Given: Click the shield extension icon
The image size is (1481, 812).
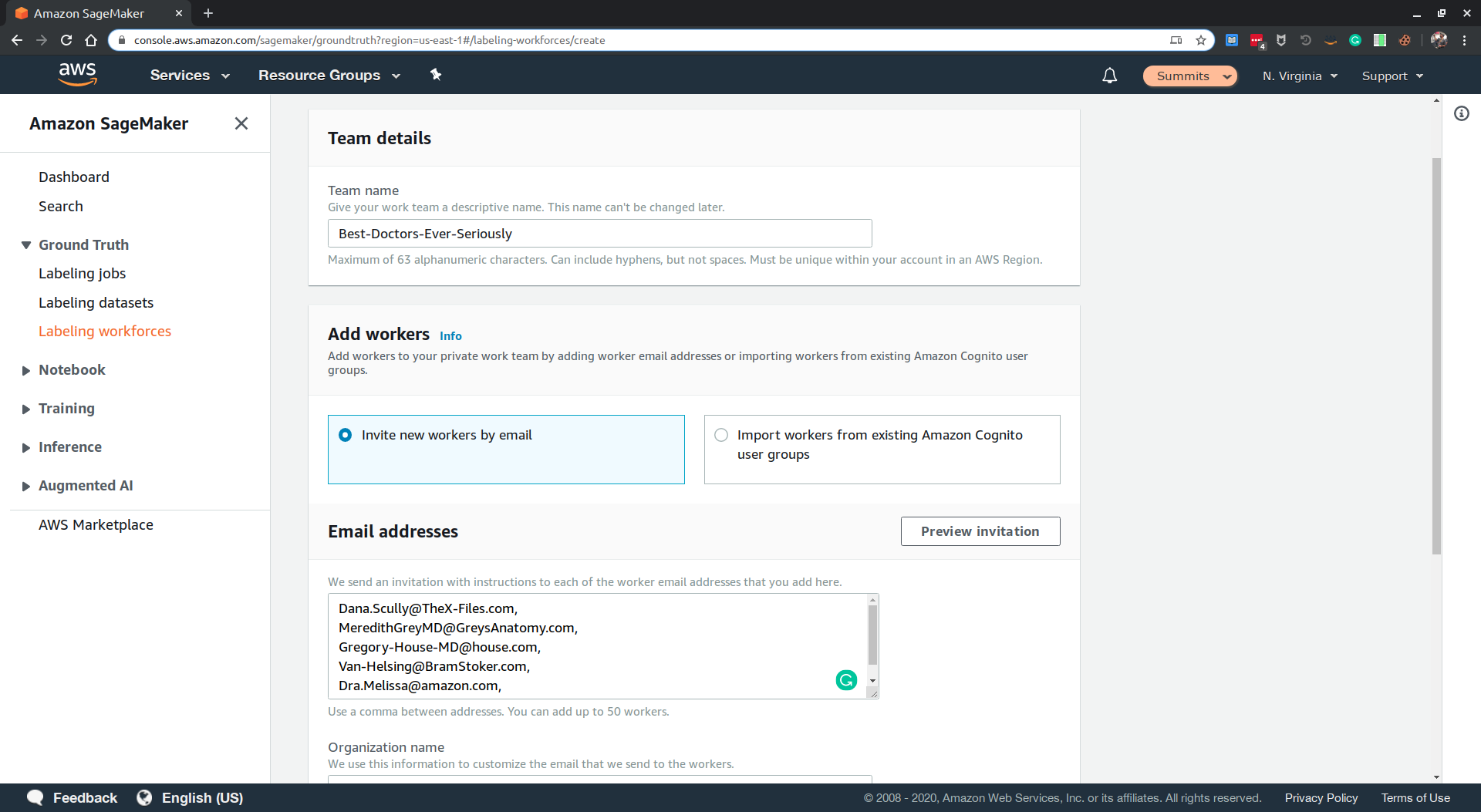Looking at the screenshot, I should tap(1281, 40).
